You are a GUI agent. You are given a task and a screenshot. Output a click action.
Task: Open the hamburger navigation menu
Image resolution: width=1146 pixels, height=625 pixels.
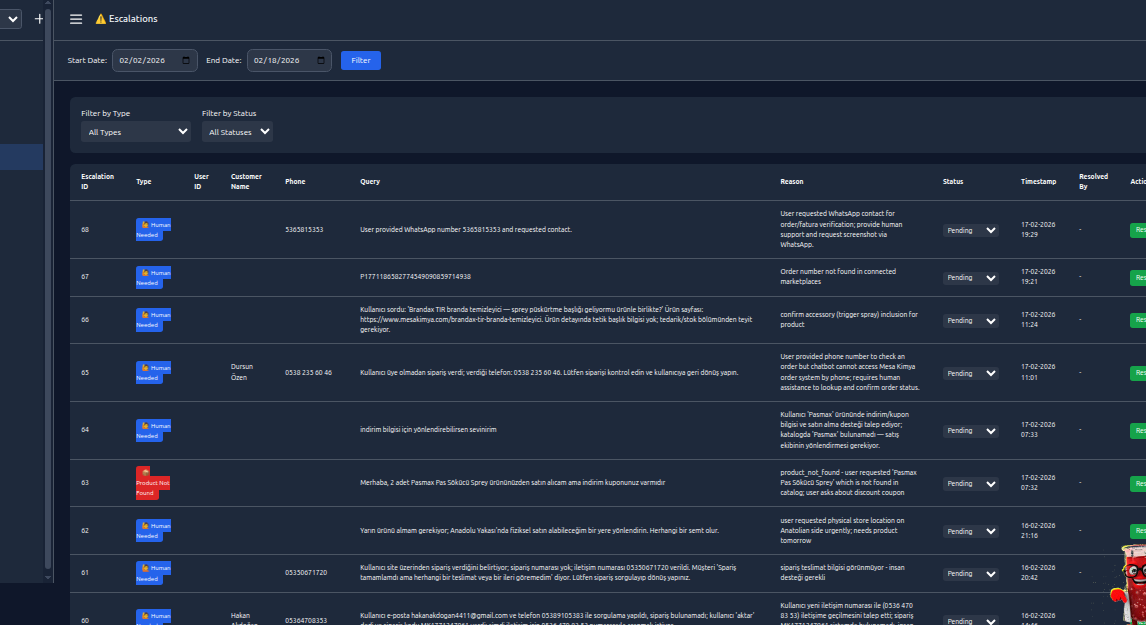coord(76,18)
